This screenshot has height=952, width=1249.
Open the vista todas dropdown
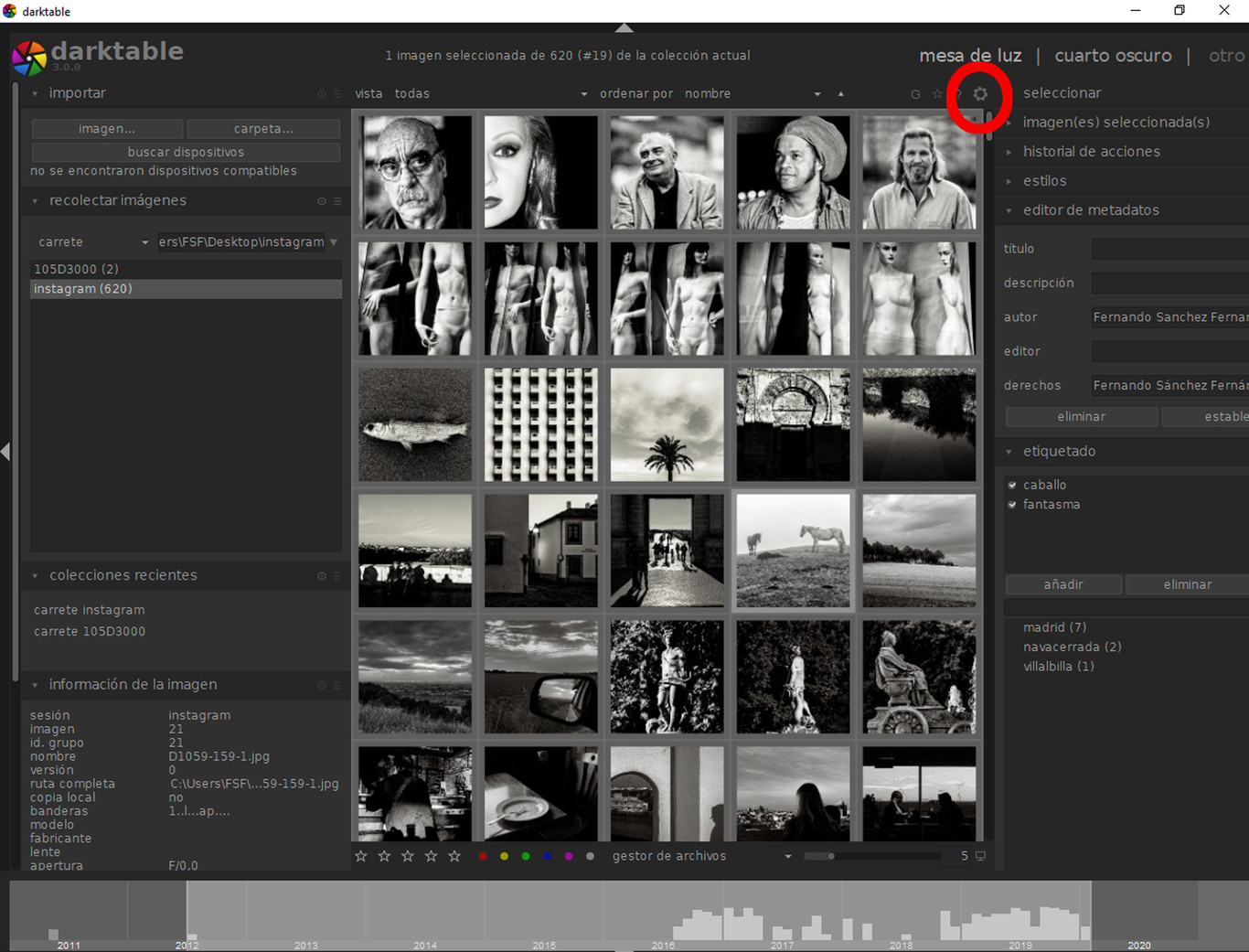coord(584,93)
